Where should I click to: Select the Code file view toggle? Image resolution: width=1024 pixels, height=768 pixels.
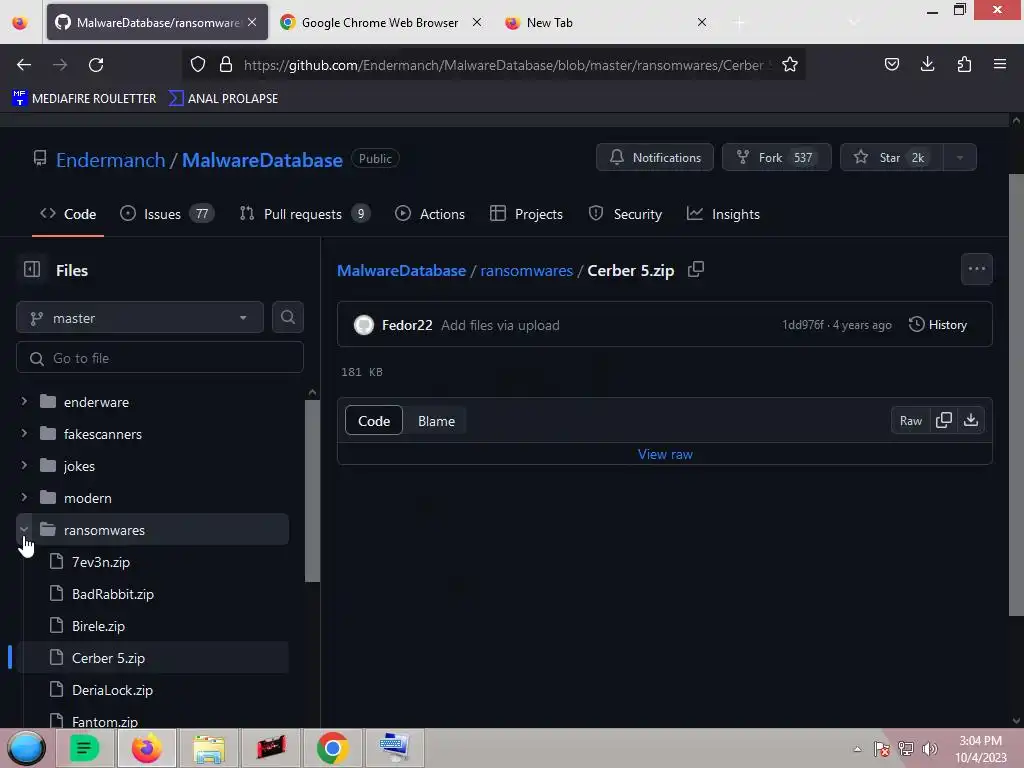pos(374,421)
